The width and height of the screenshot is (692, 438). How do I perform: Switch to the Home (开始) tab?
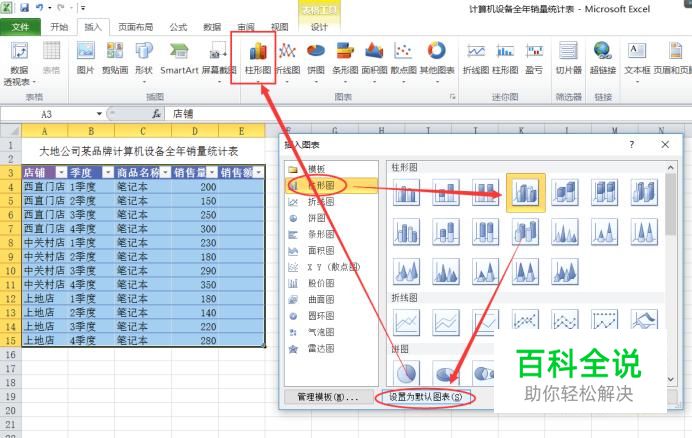59,27
